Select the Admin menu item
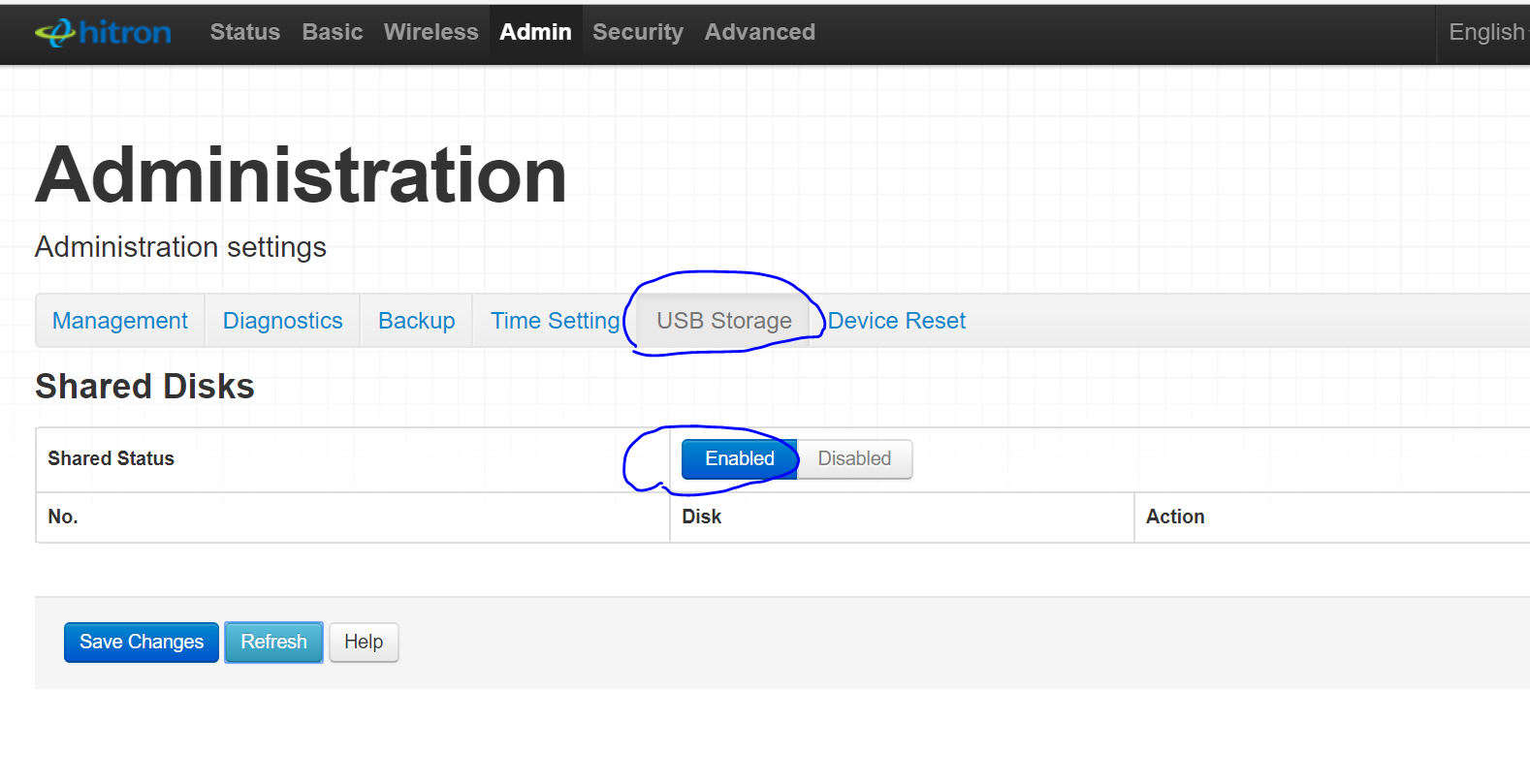Screen dimensions: 1530x784 coord(536,32)
